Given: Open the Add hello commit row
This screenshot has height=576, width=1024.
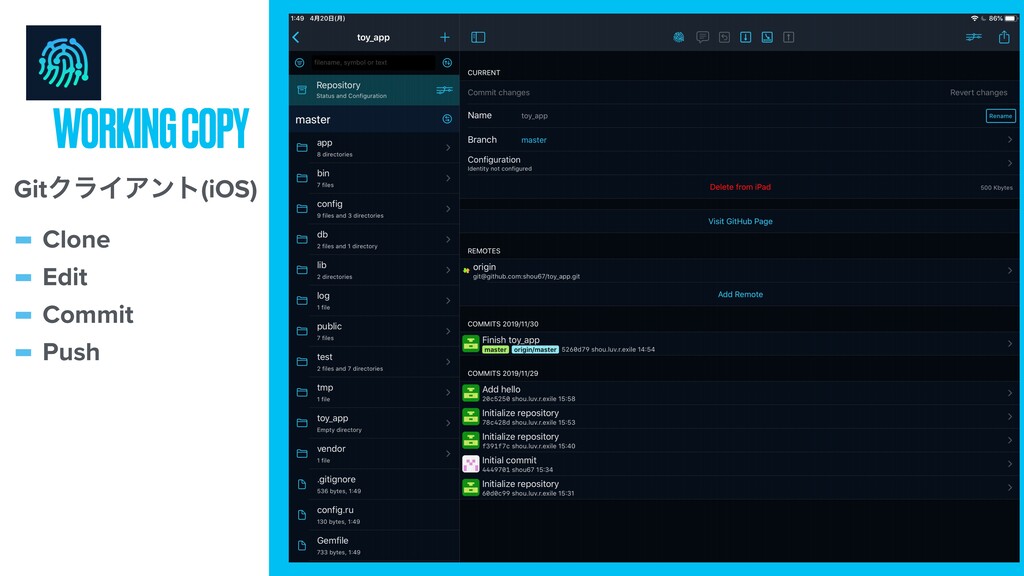Looking at the screenshot, I should [739, 393].
